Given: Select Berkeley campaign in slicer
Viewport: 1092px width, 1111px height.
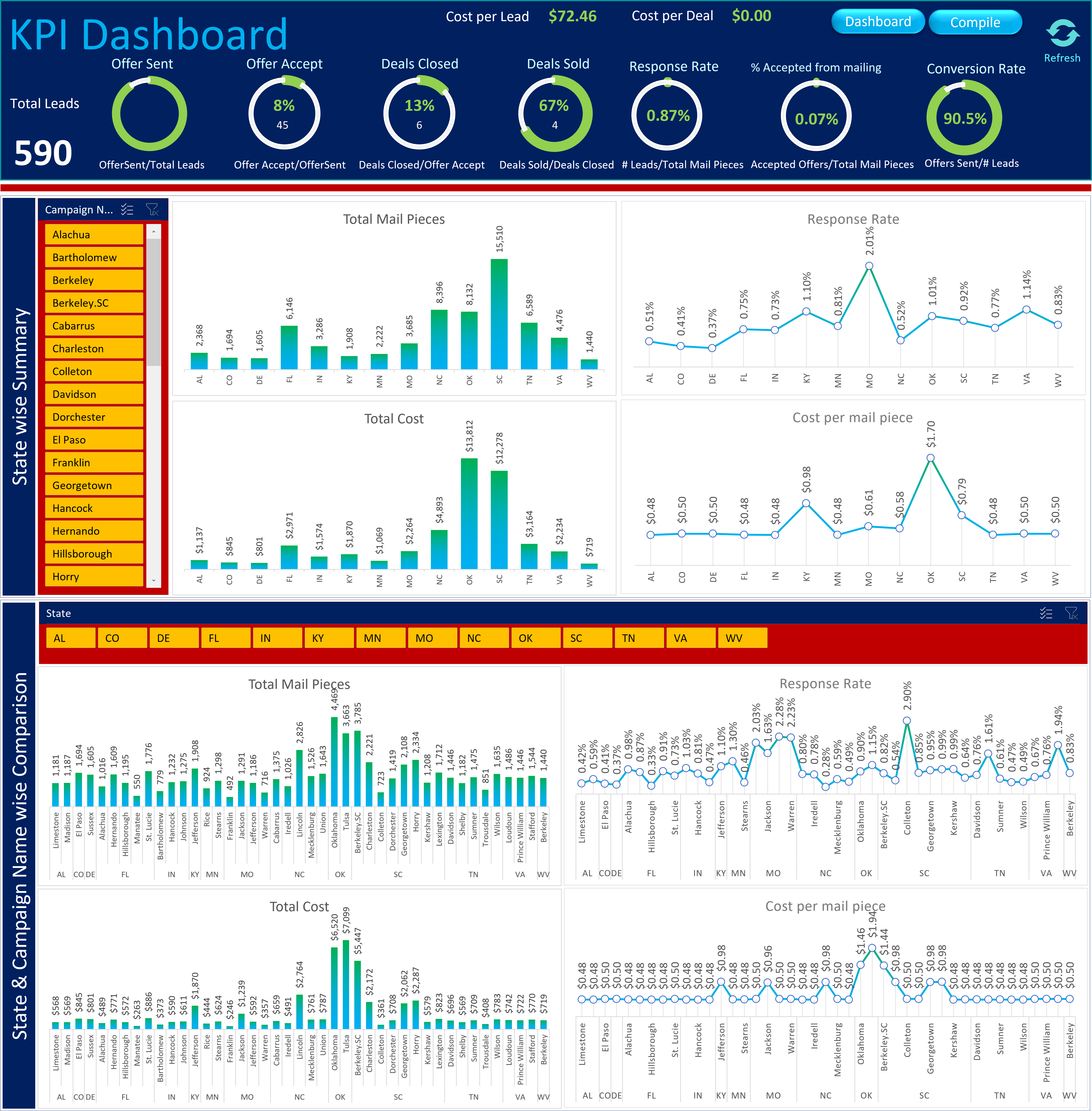Looking at the screenshot, I should coord(94,280).
